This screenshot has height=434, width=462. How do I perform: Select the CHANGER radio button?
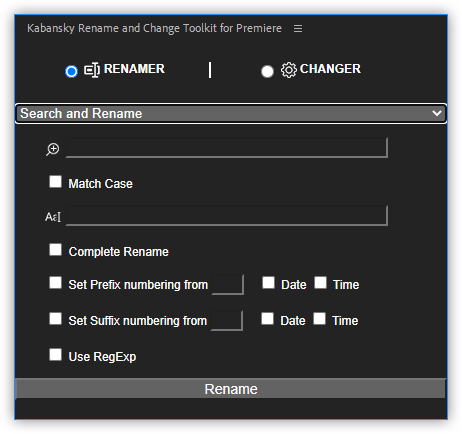(267, 71)
